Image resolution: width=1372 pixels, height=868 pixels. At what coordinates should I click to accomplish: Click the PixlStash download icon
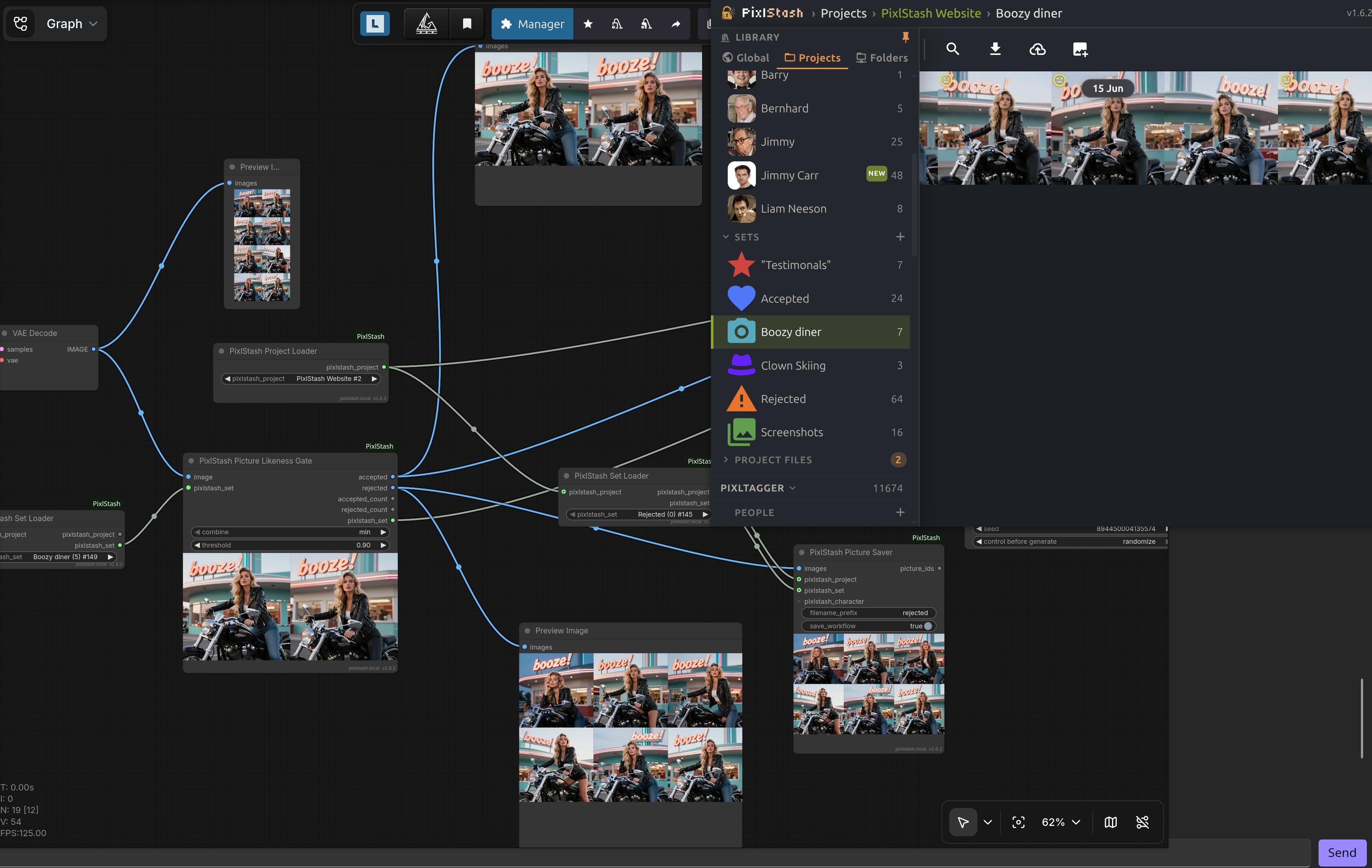(995, 49)
